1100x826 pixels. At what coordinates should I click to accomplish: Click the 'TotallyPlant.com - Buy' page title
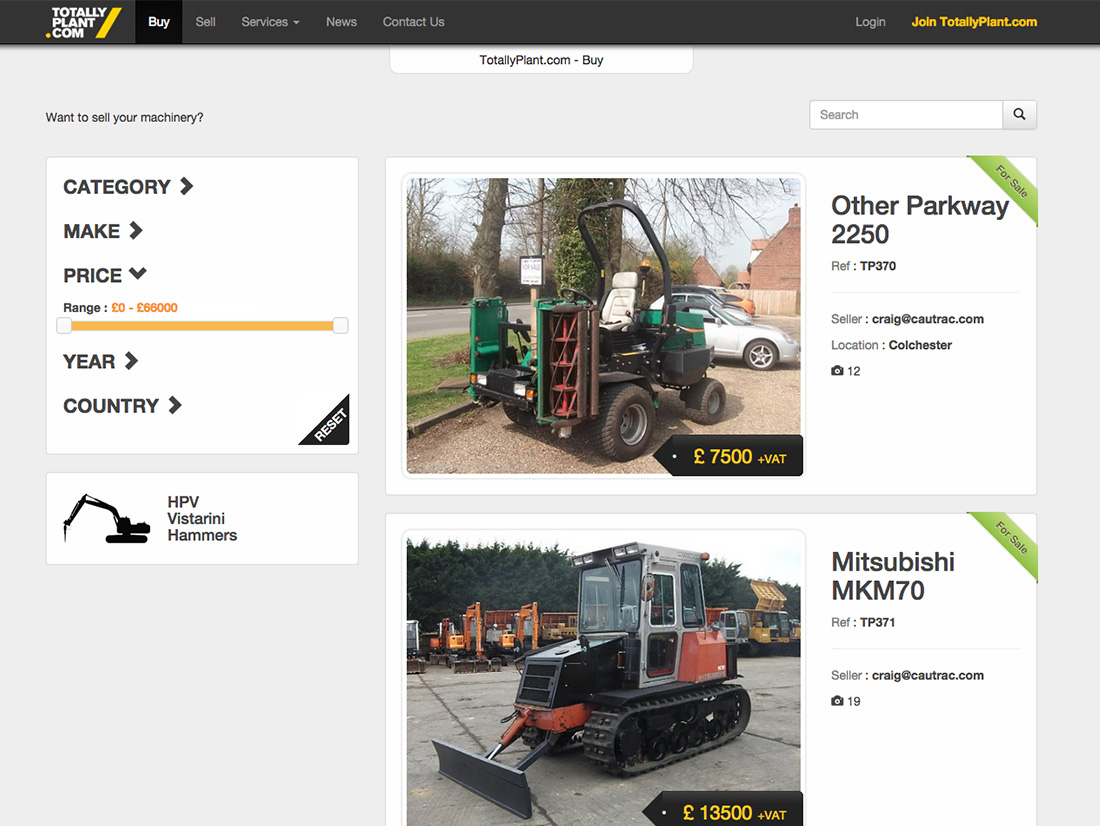click(542, 60)
